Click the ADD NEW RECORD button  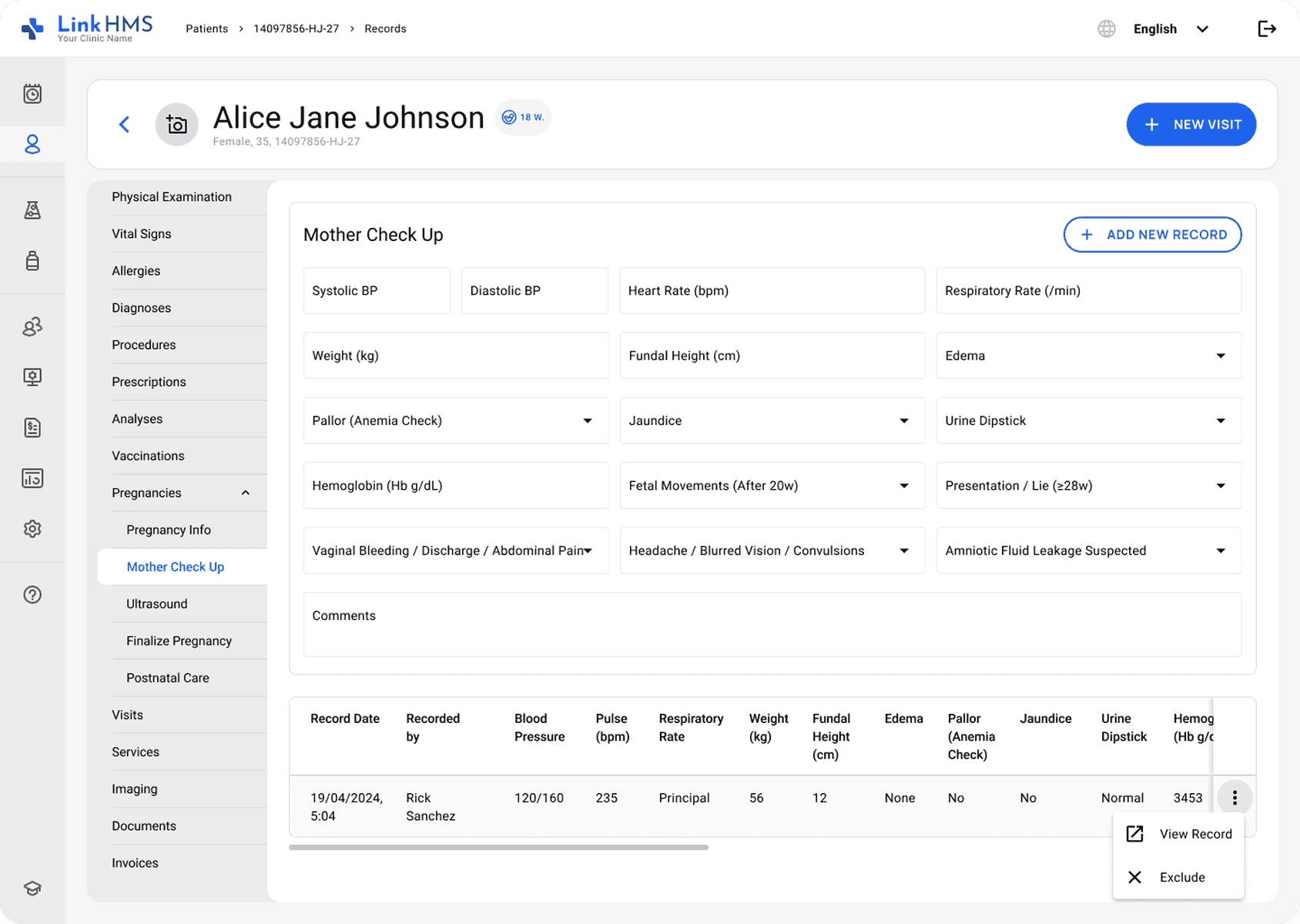pos(1152,235)
